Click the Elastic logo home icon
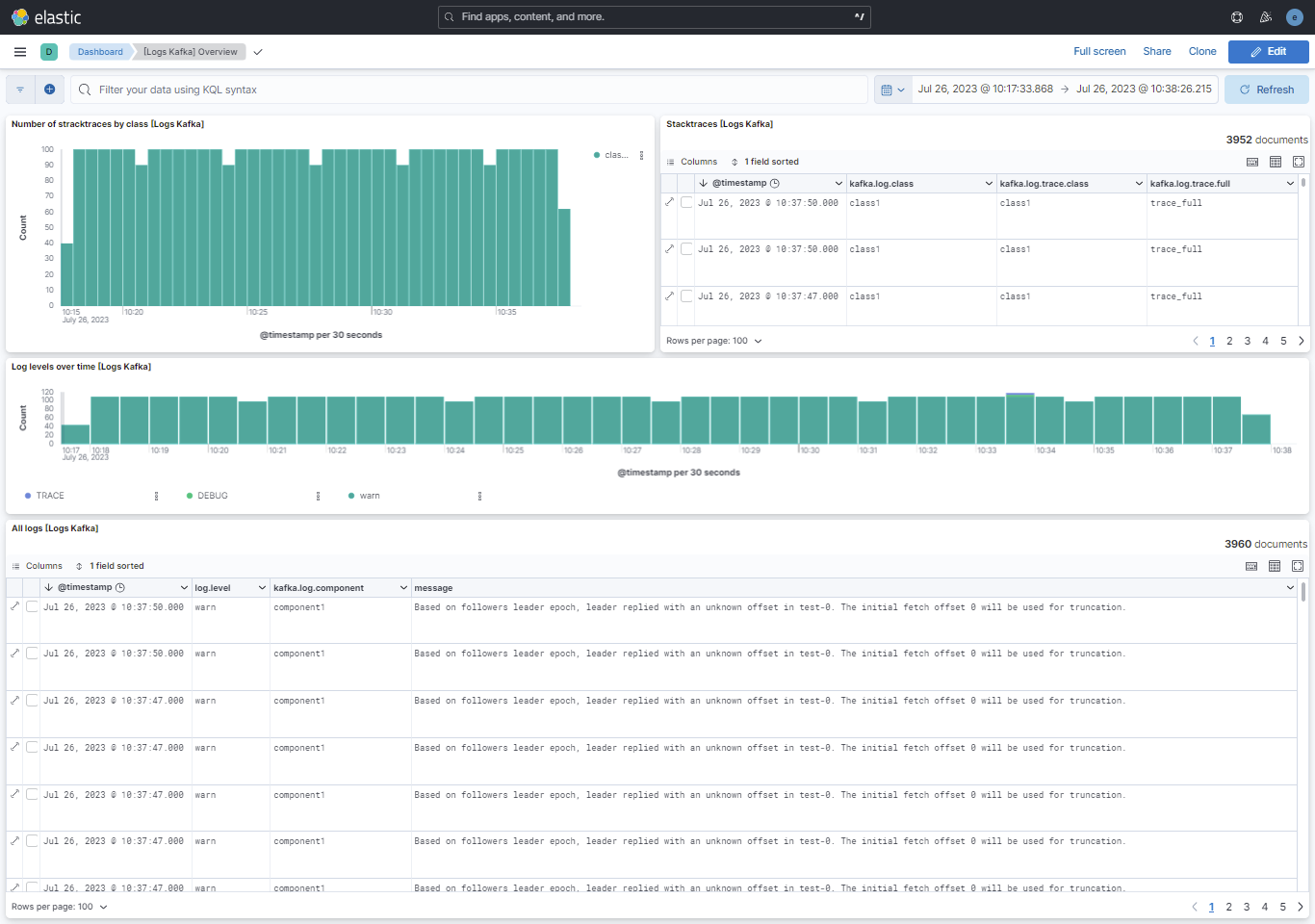Viewport: 1315px width, 924px height. click(20, 17)
